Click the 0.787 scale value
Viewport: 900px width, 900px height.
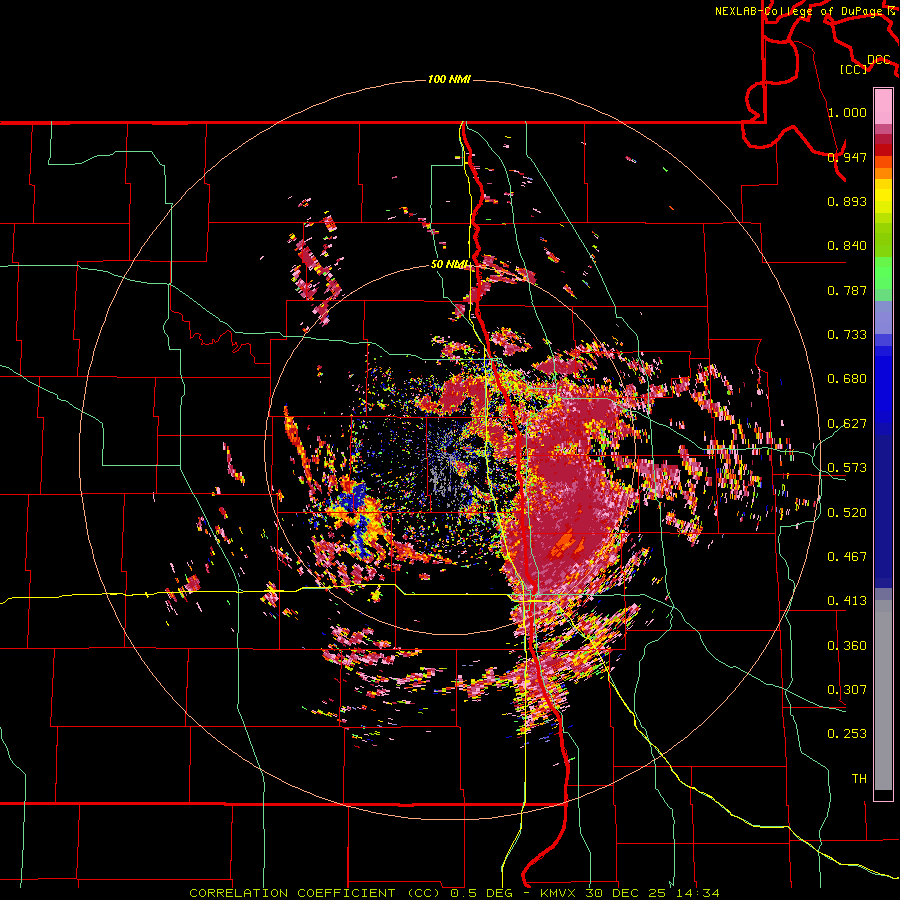click(847, 290)
